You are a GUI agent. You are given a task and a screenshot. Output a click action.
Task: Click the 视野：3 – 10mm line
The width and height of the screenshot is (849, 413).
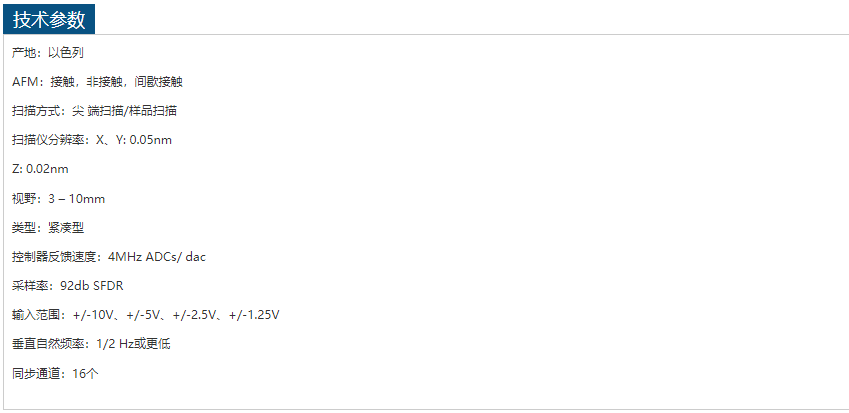click(x=58, y=199)
